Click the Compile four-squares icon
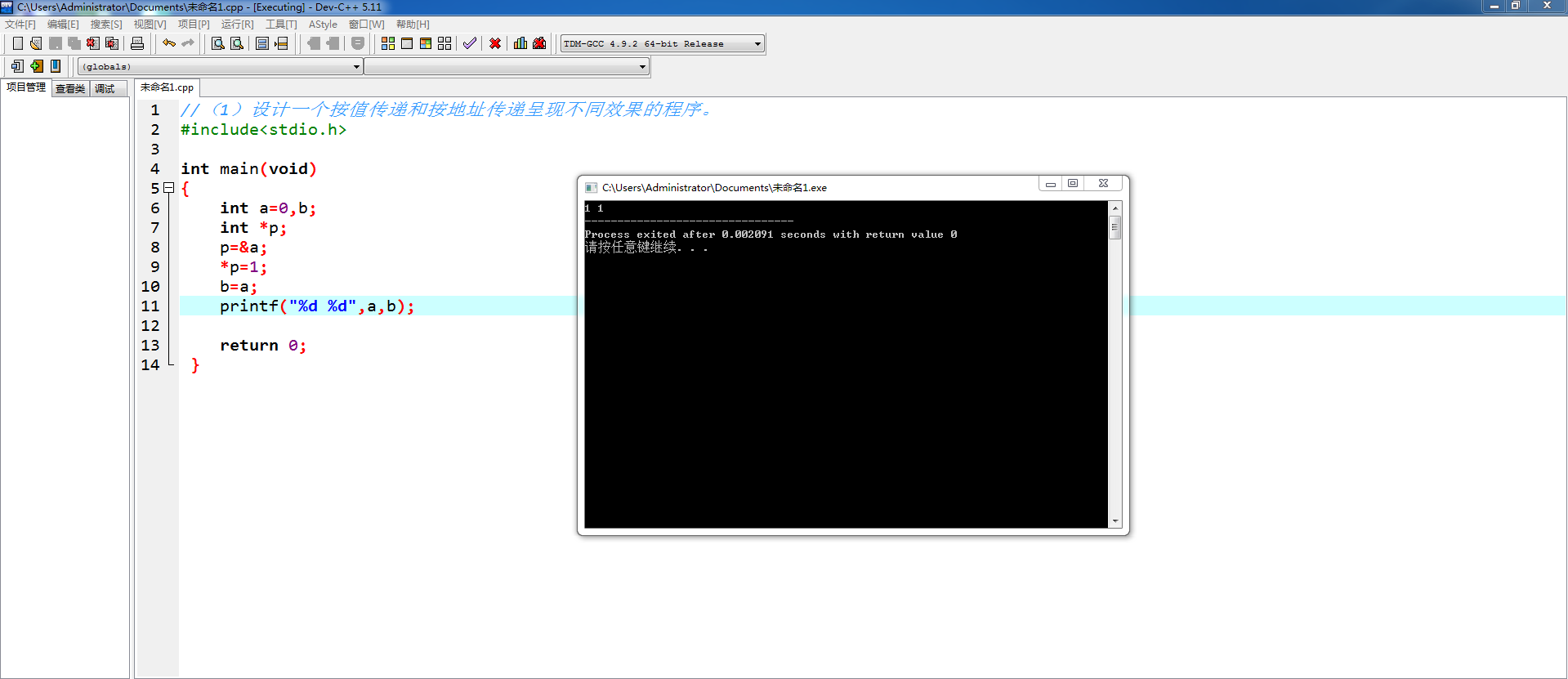The image size is (1568, 679). 388,43
